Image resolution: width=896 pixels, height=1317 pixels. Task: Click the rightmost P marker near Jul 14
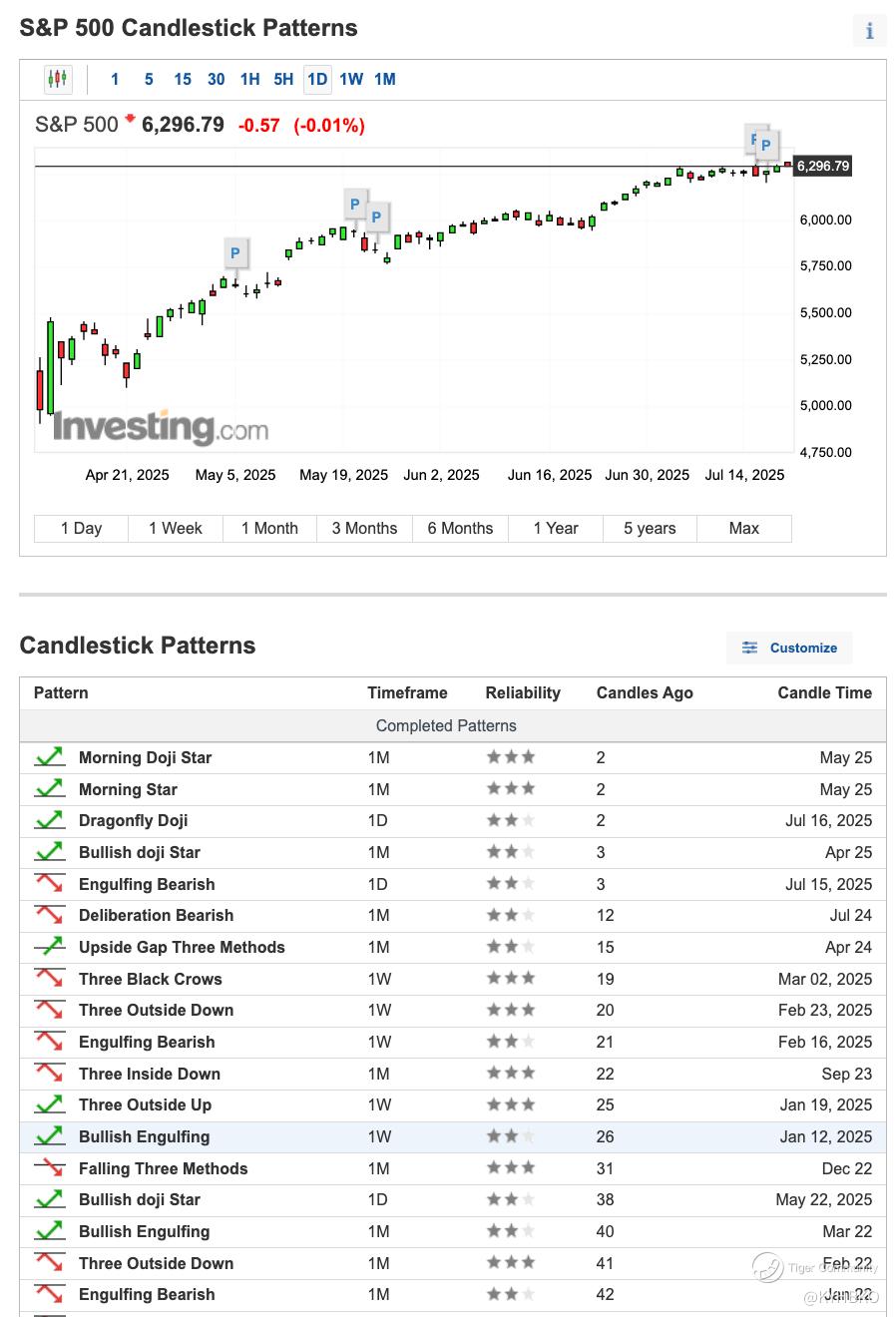(x=766, y=145)
